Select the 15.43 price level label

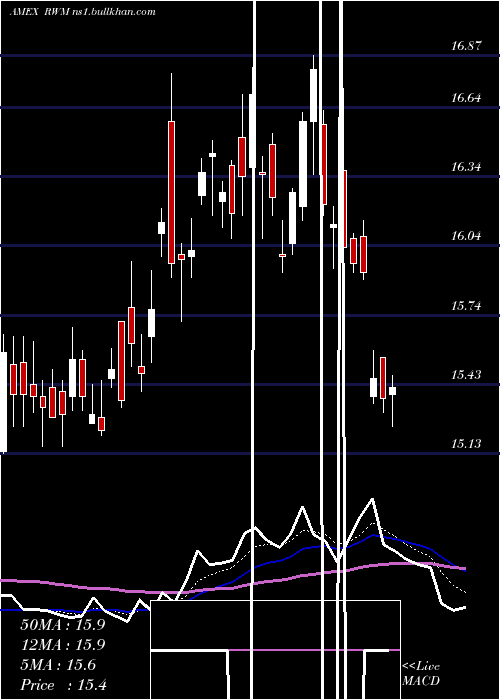click(466, 375)
